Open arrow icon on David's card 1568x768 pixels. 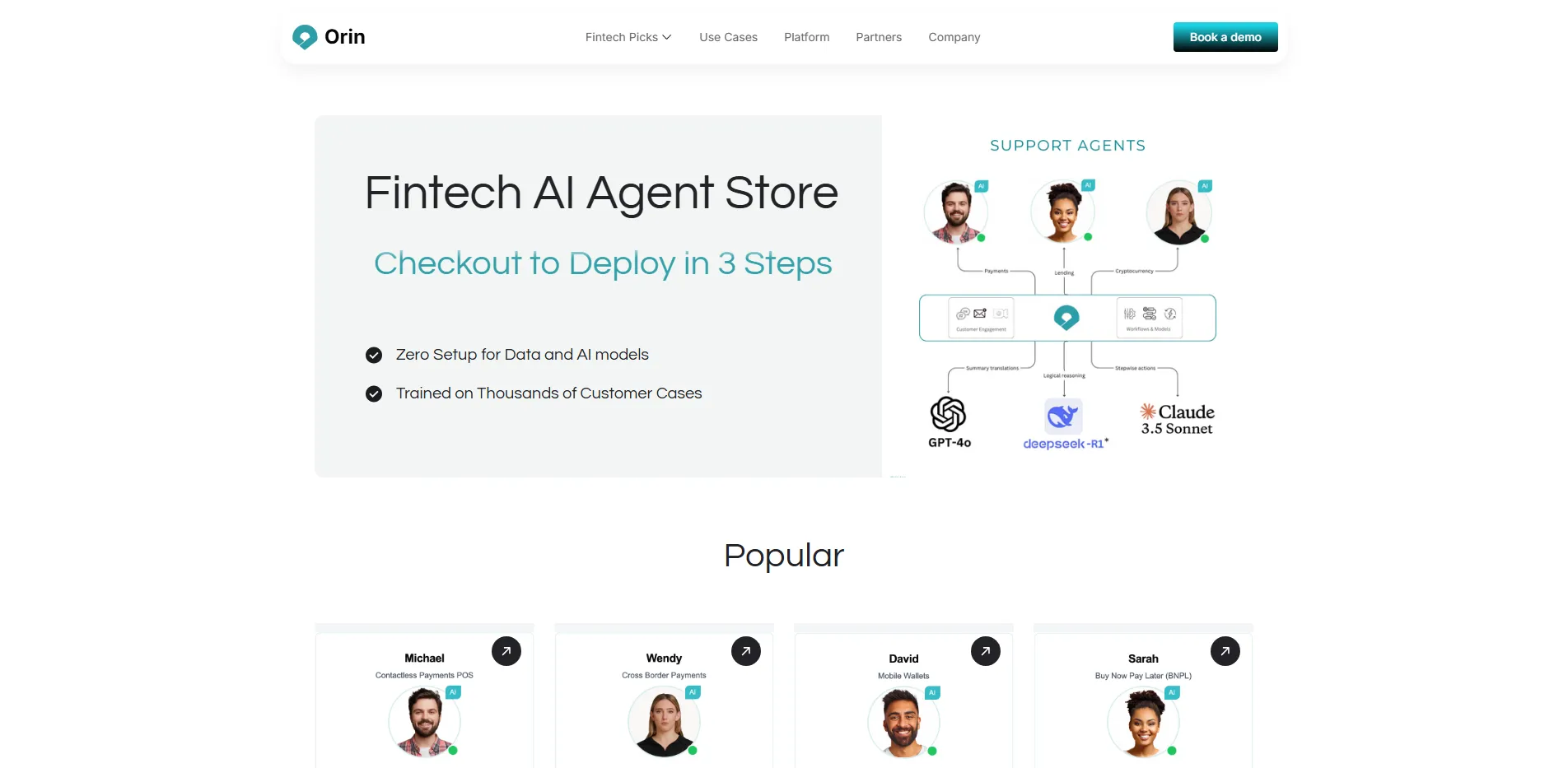click(x=986, y=651)
